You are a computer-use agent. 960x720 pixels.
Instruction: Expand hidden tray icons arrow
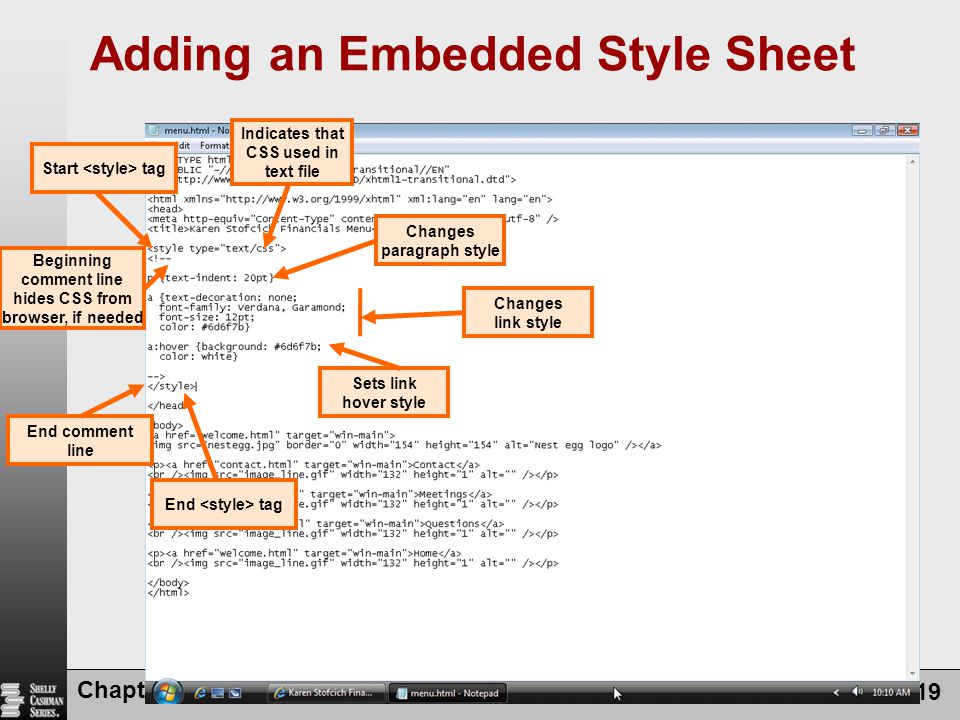coord(836,692)
